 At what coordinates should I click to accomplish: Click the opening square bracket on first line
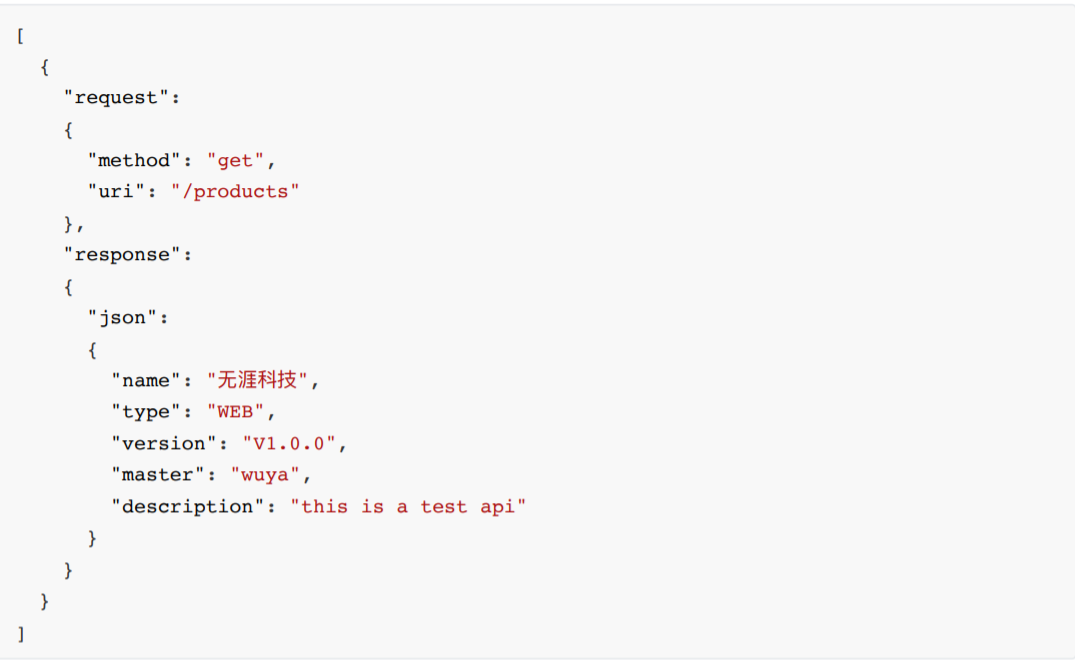pyautogui.click(x=21, y=36)
